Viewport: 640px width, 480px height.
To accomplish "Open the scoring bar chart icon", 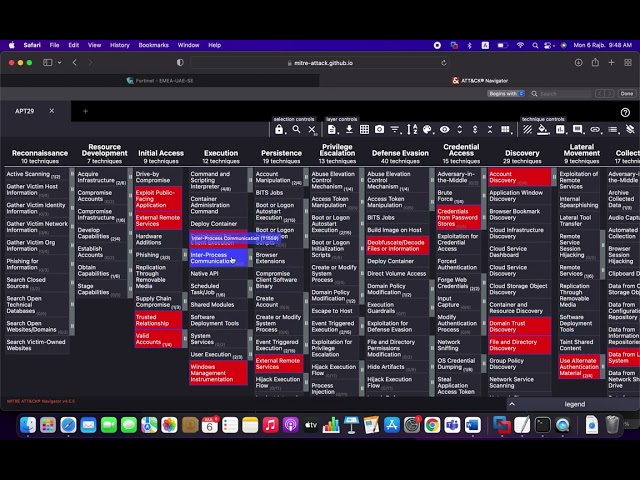I will point(560,130).
